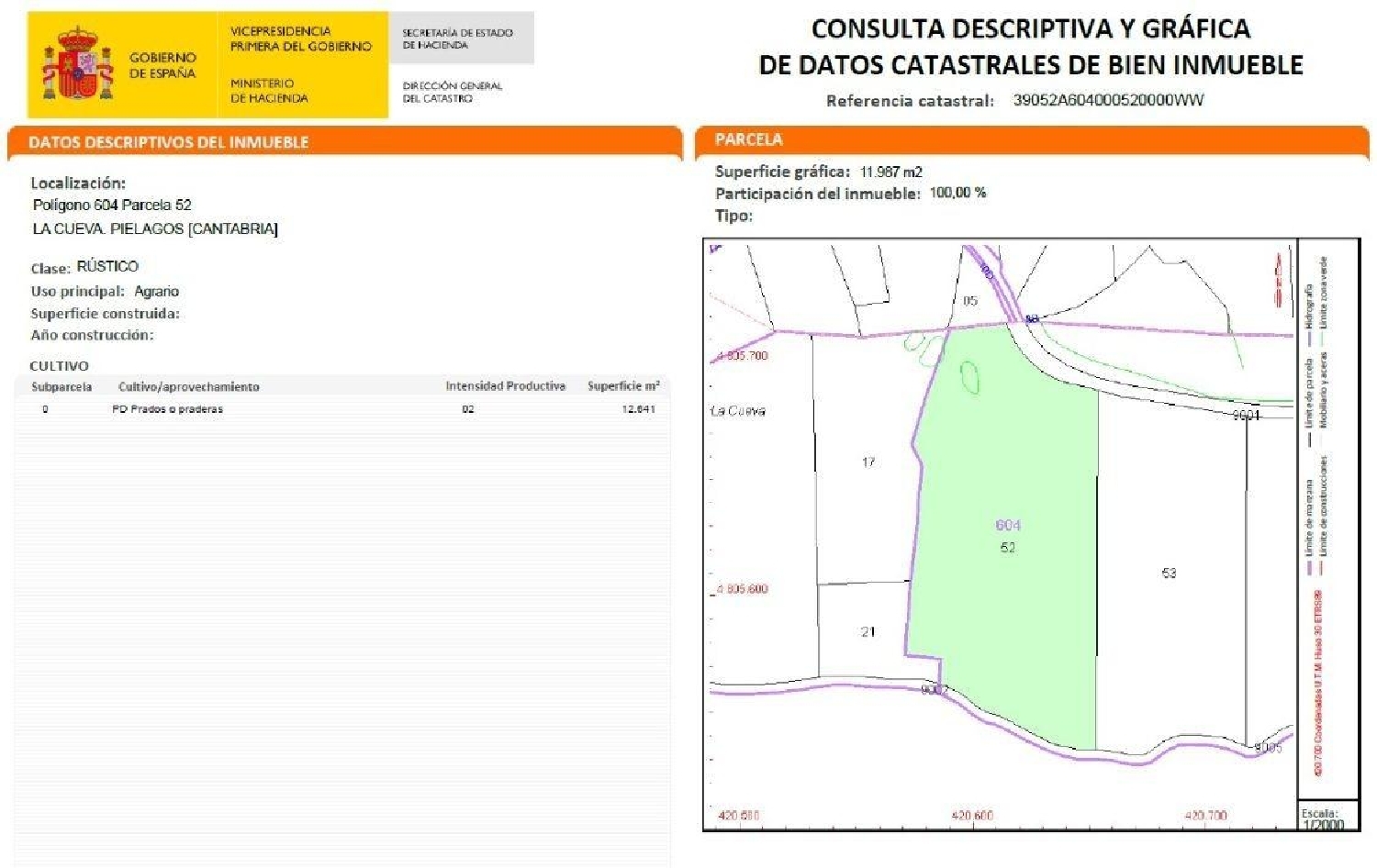Select neighboring parcel 53 on the map
The width and height of the screenshot is (1377, 868).
coord(1168,573)
